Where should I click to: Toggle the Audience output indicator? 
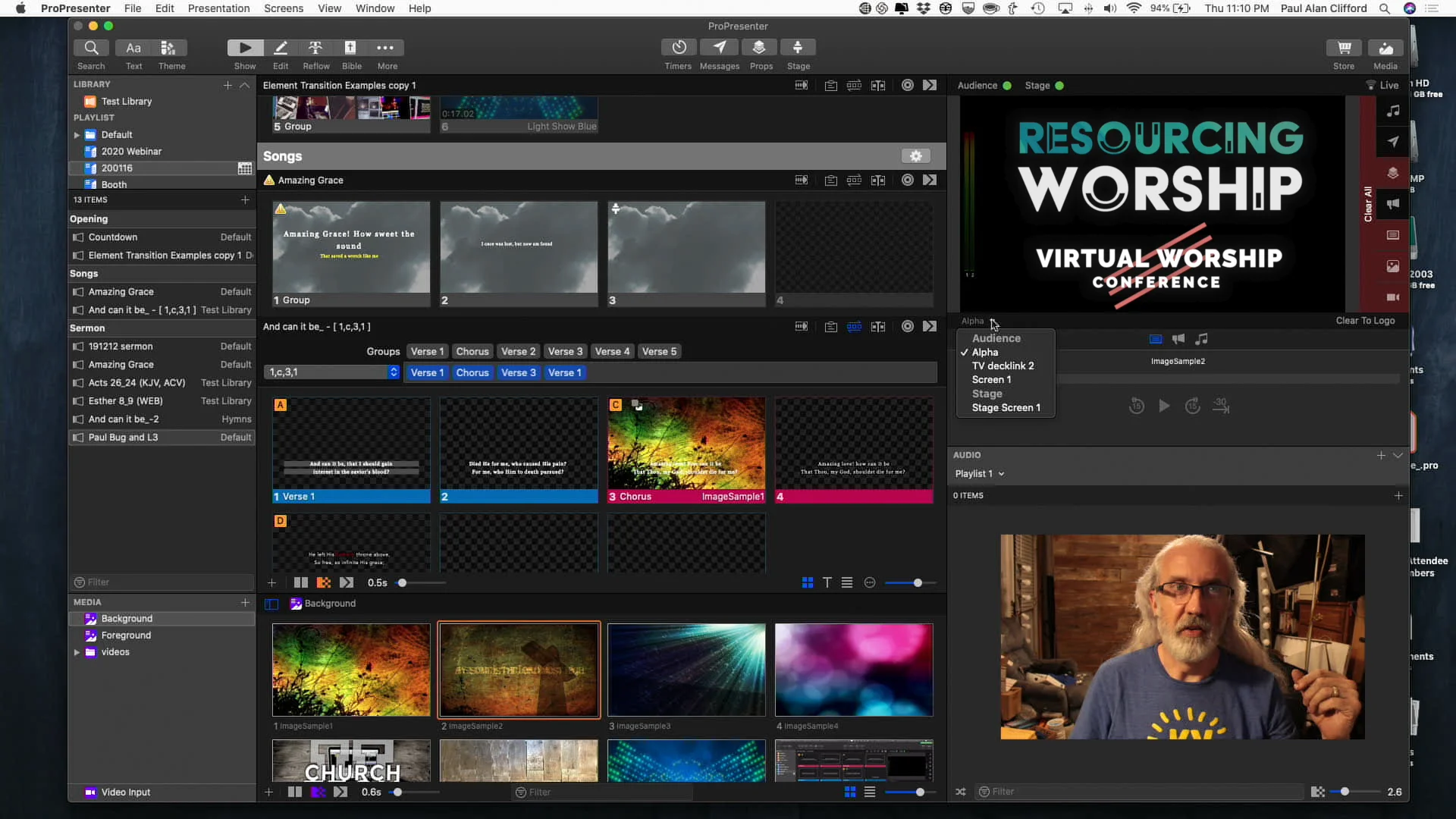[x=1006, y=86]
